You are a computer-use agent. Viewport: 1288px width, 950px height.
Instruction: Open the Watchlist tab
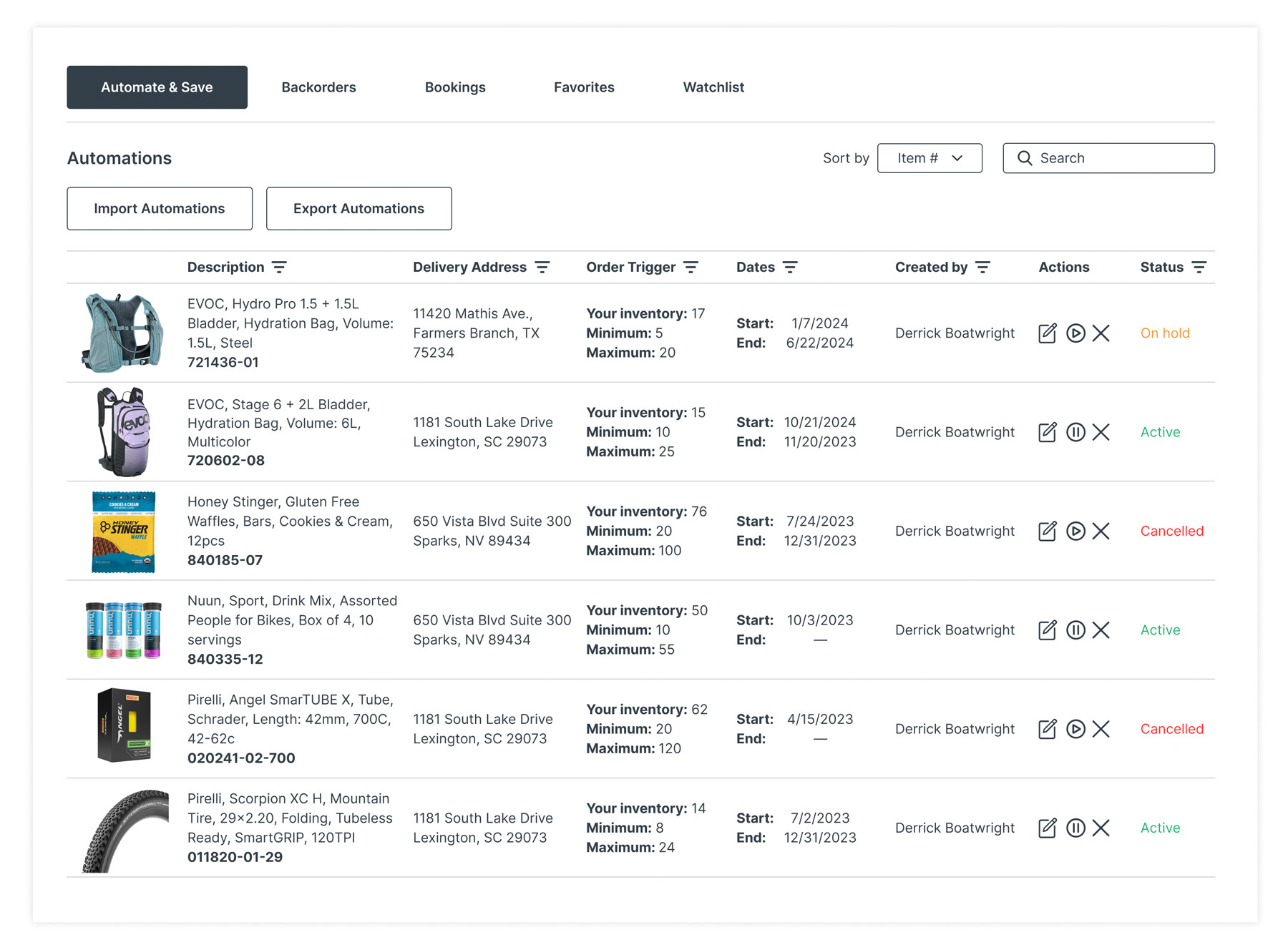tap(713, 87)
